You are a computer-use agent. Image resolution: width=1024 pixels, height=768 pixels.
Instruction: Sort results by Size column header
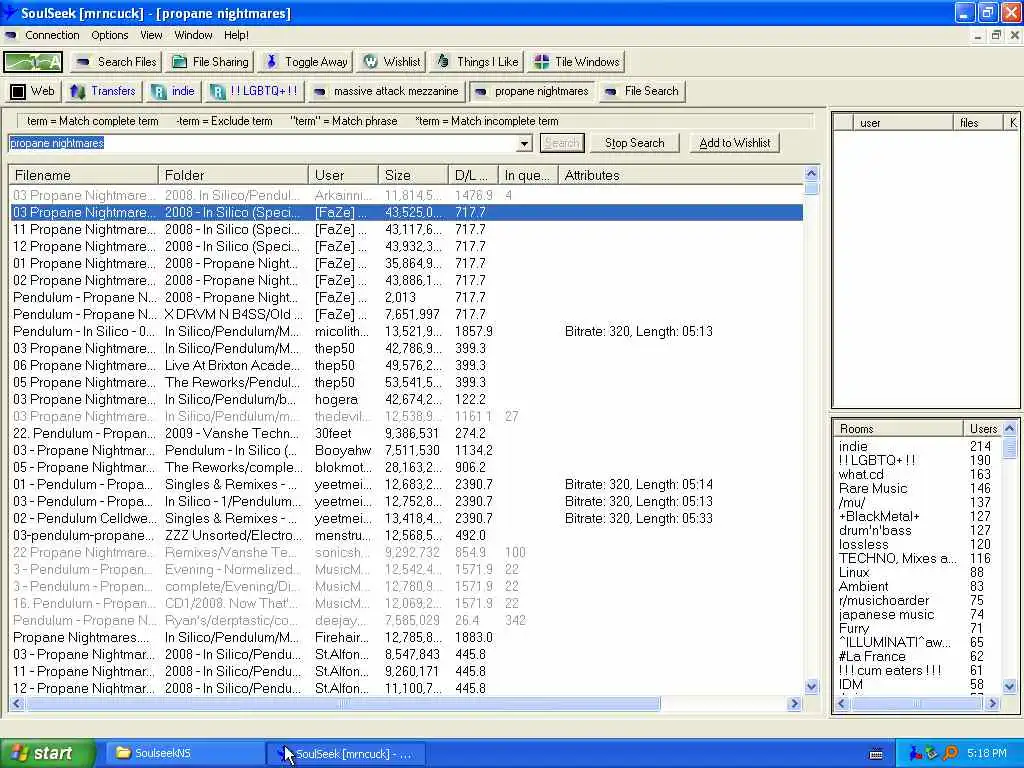tap(413, 175)
